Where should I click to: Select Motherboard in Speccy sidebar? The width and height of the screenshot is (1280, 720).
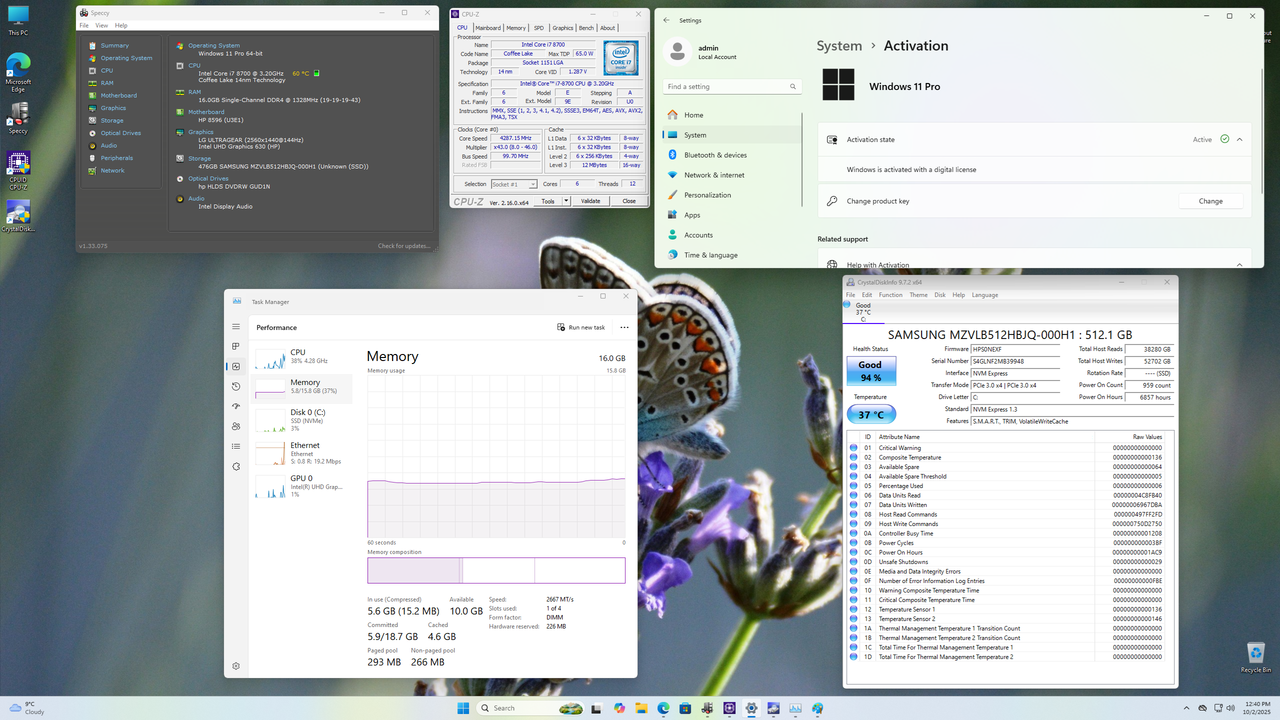click(x=119, y=95)
